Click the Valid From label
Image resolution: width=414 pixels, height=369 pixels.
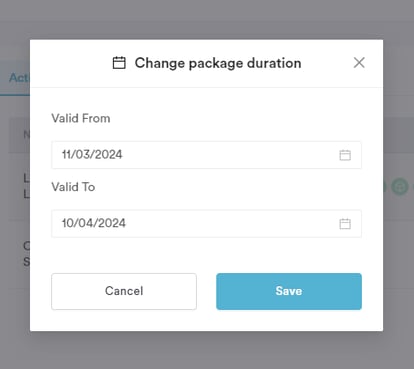point(81,118)
